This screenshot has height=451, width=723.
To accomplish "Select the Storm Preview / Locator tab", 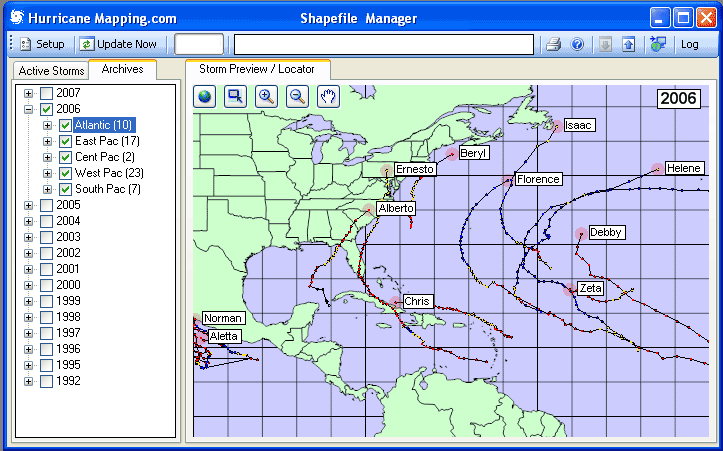I will 257,69.
